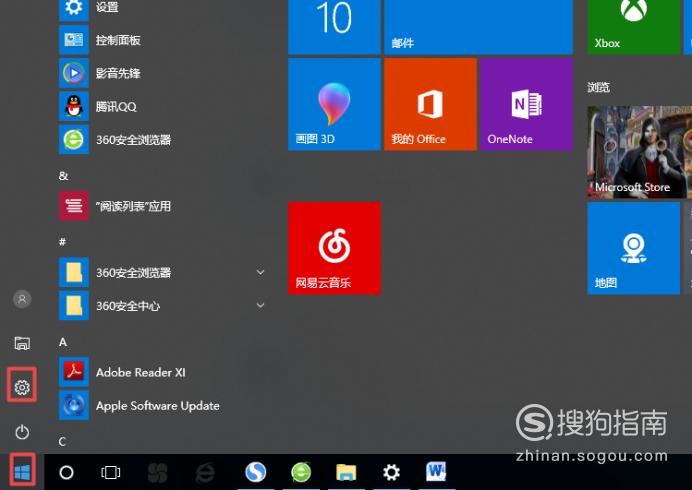692x490 pixels.
Task: Open "阅读列表"应用
Action: [163, 206]
